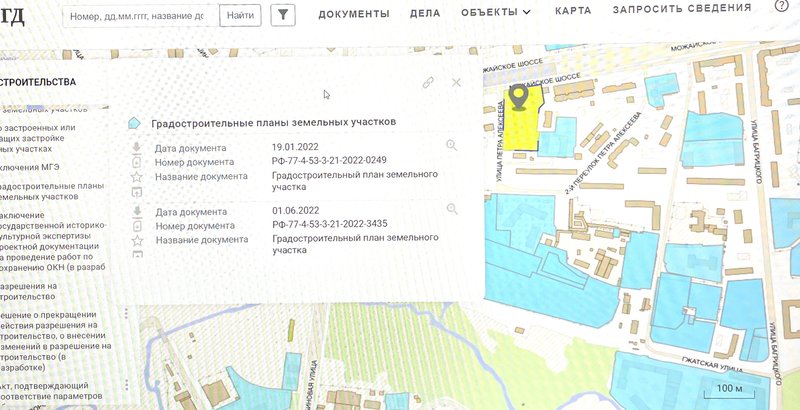
Task: Close the document details panel
Action: click(x=457, y=83)
